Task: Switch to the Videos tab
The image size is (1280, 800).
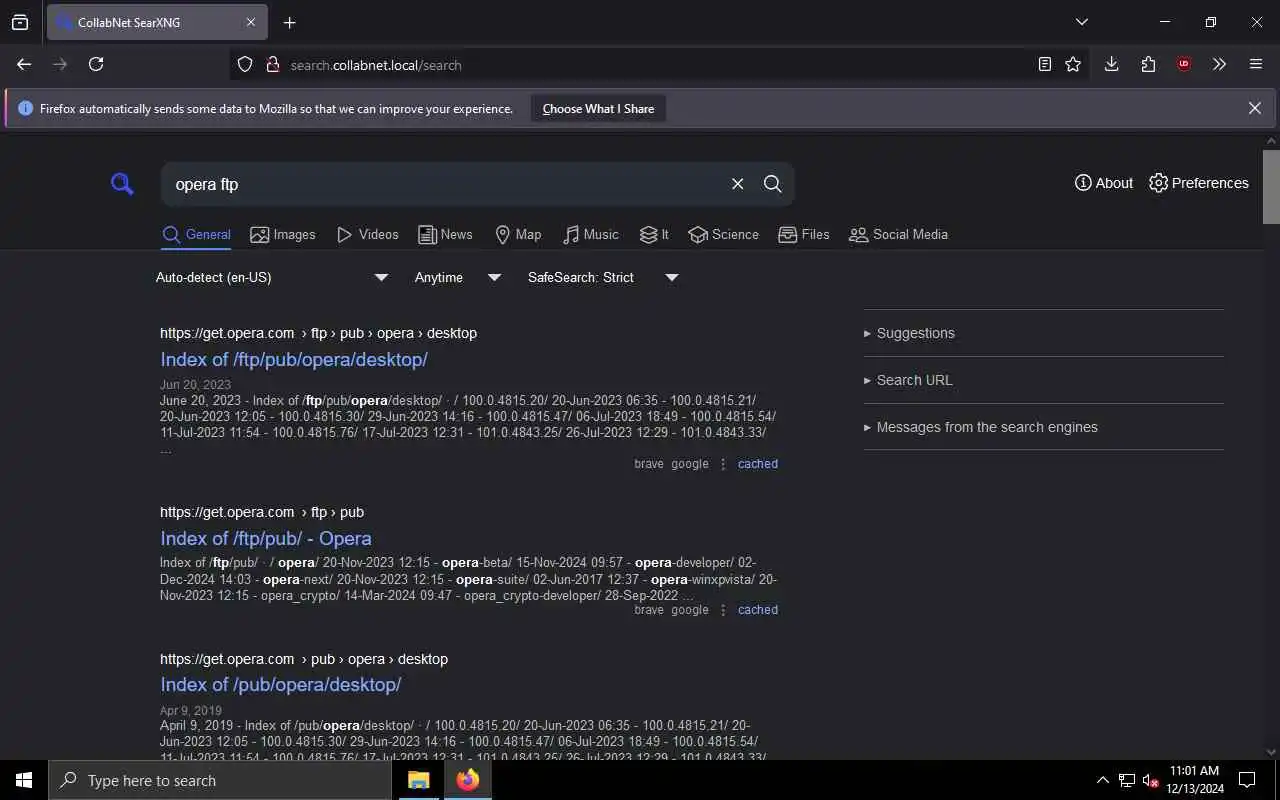Action: pos(367,234)
